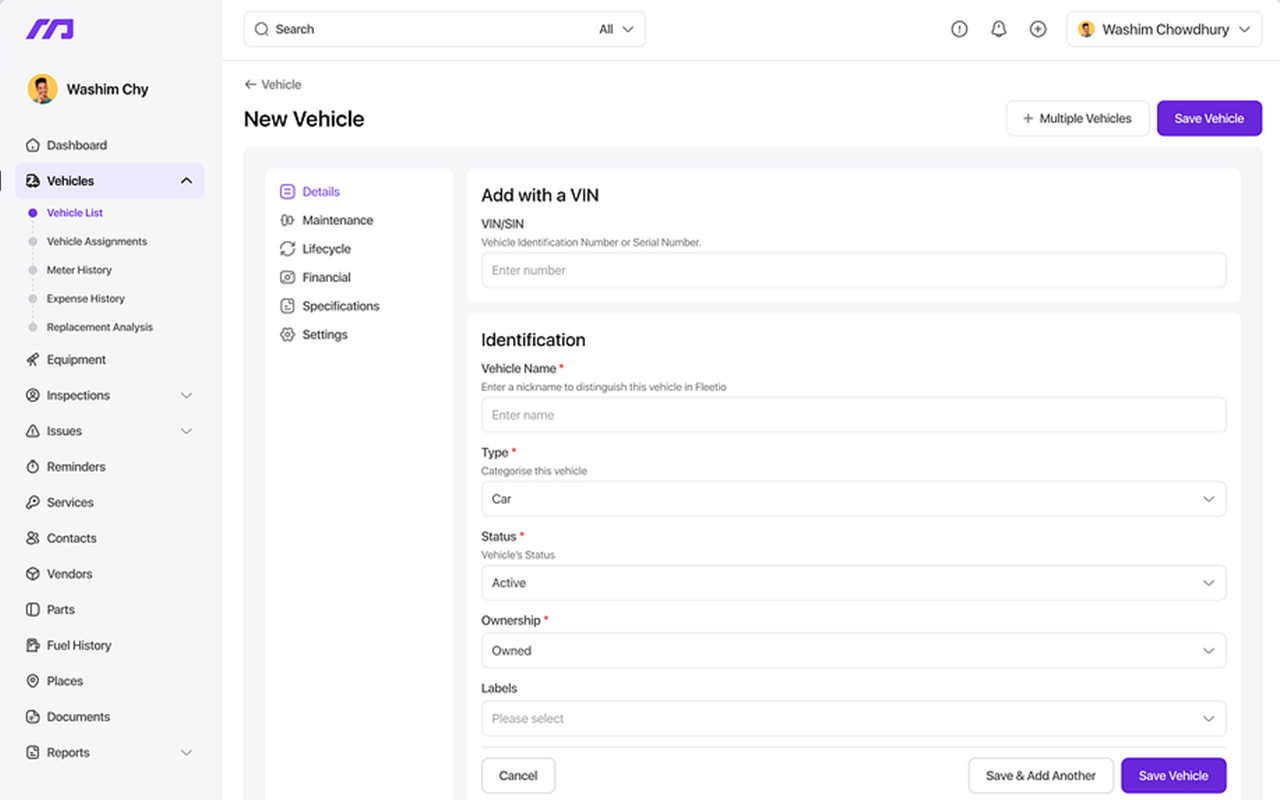Click the Dashboard home icon

click(x=33, y=145)
